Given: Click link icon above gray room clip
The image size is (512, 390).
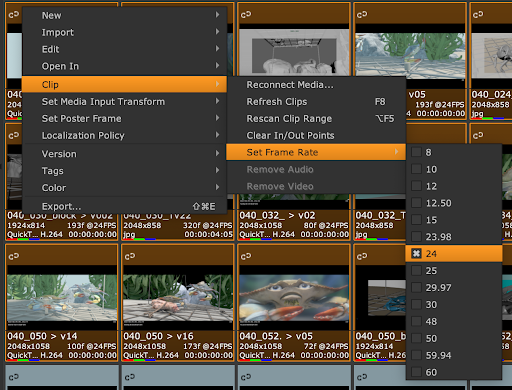Looking at the screenshot, I should (x=246, y=14).
